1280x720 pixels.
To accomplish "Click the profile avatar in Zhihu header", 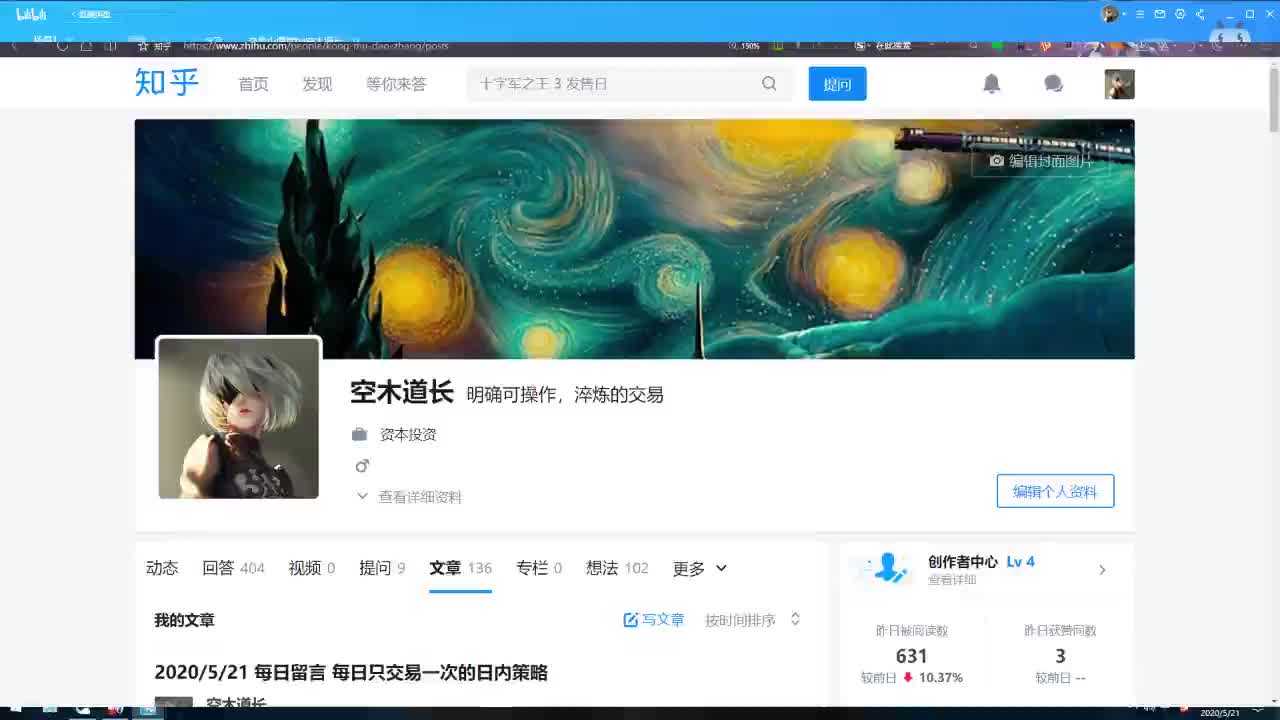I will click(x=1119, y=84).
